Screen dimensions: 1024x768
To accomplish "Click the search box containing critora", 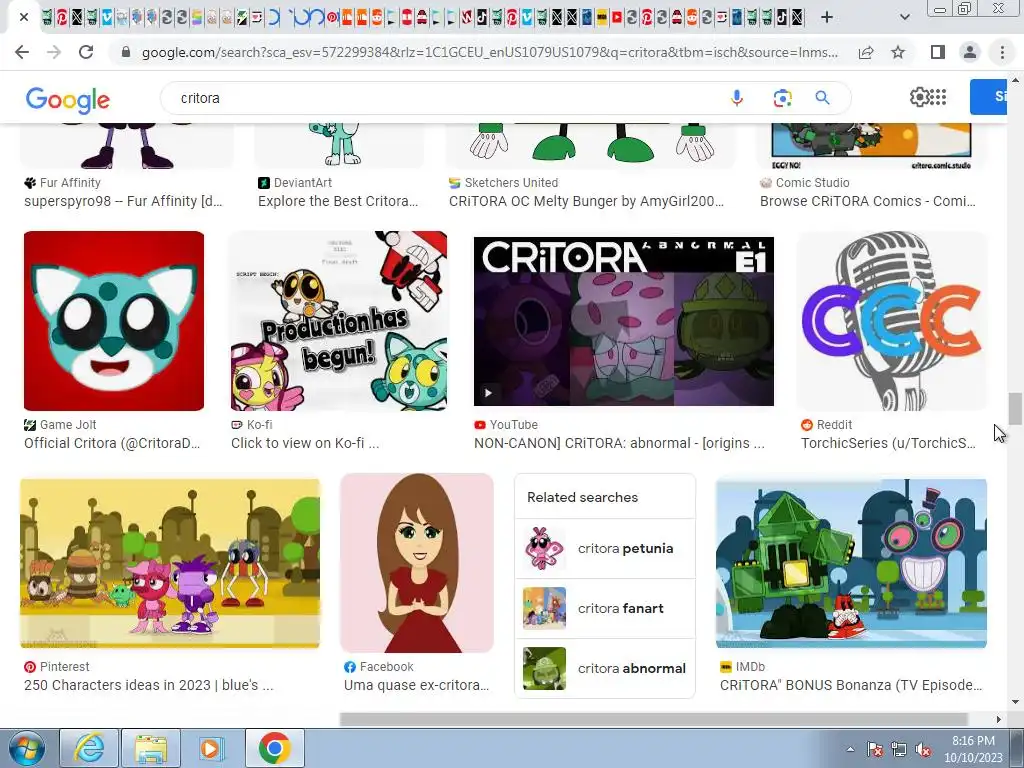I will coord(444,98).
